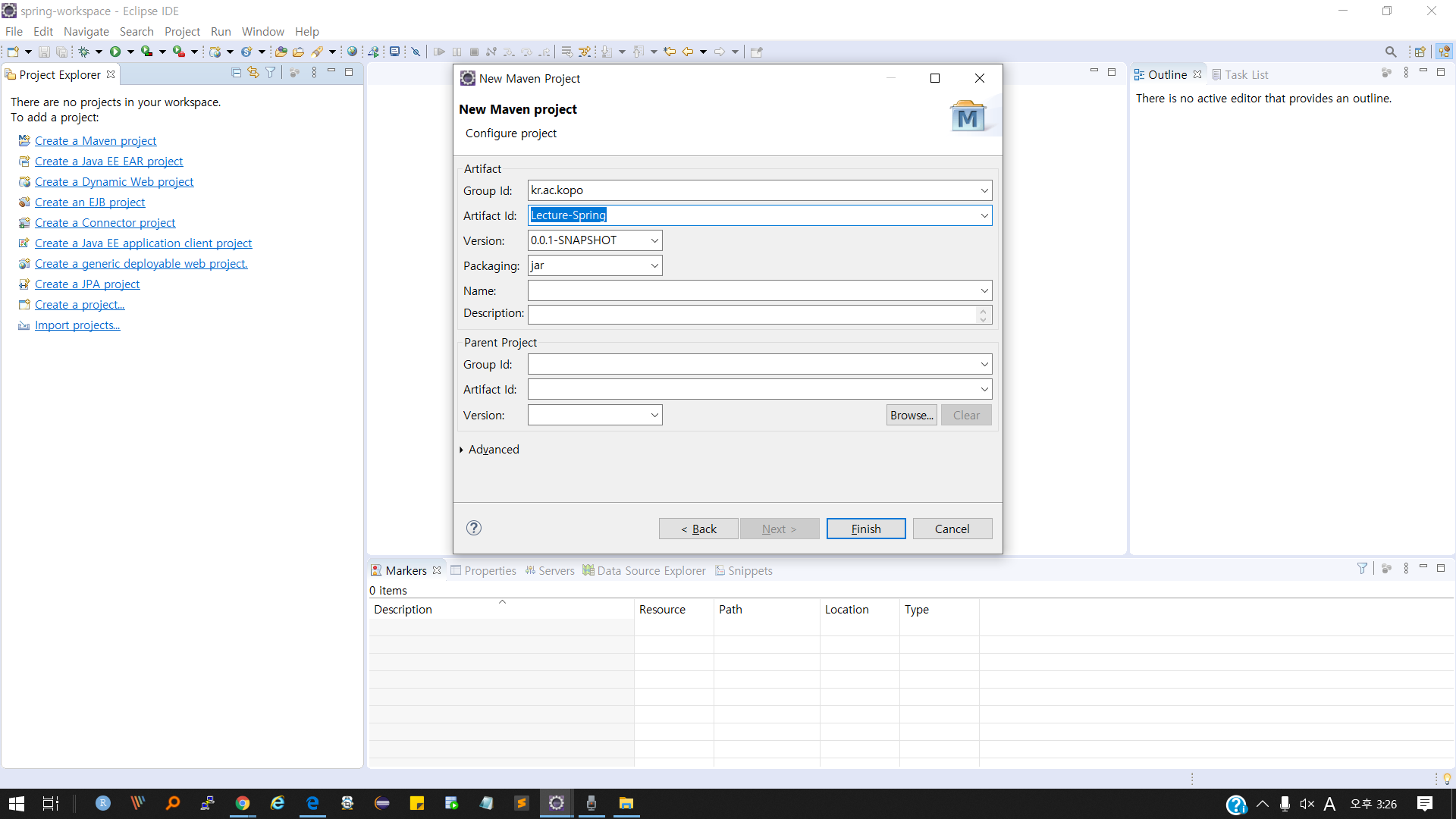The image size is (1456, 819).
Task: Open the Name field dropdown arrow
Action: coord(984,290)
